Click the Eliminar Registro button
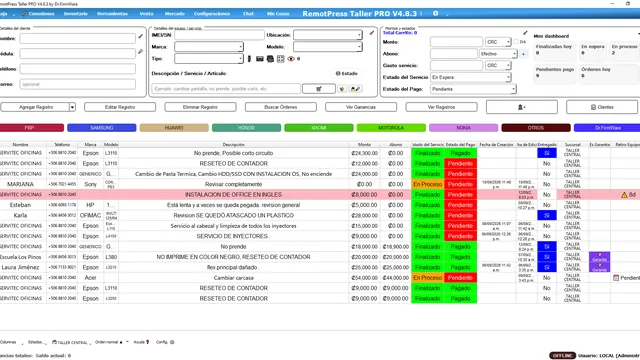Screen dimensions: 640x360 pyautogui.click(x=200, y=107)
